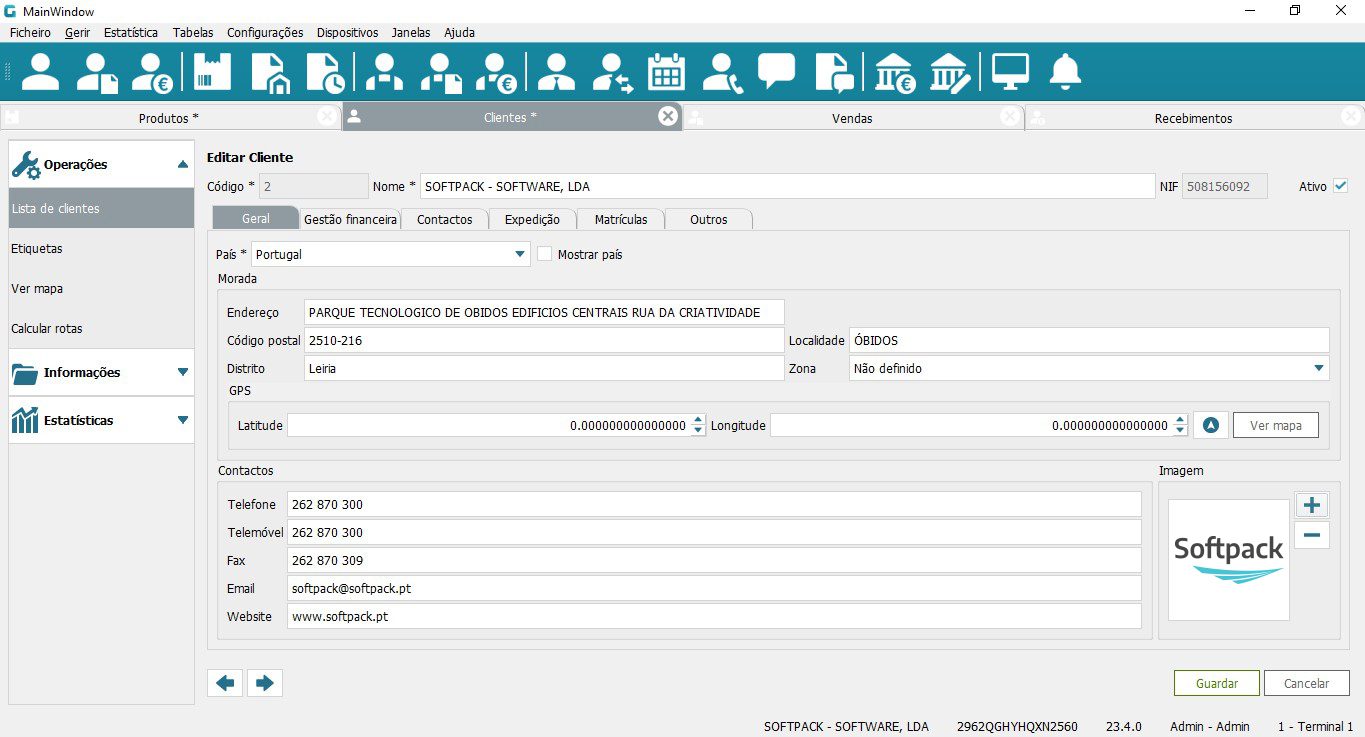Click the Latitude spinner arrows
Image resolution: width=1365 pixels, height=737 pixels.
(x=698, y=425)
